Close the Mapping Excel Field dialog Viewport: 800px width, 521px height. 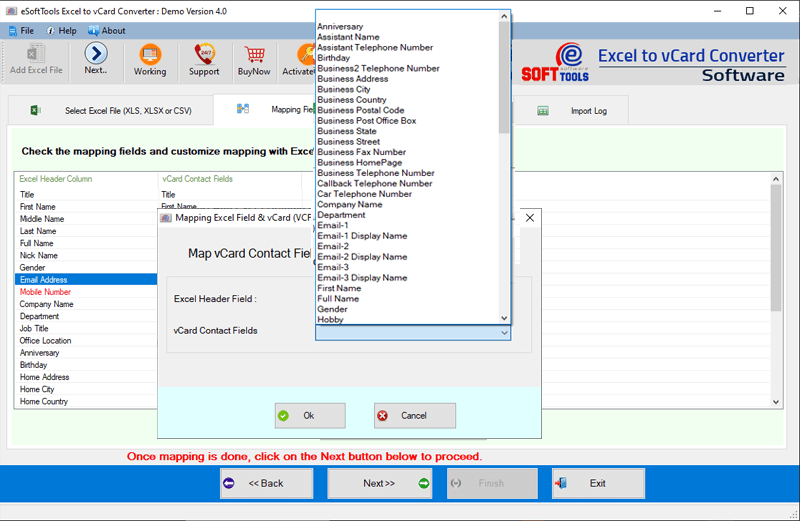(530, 218)
